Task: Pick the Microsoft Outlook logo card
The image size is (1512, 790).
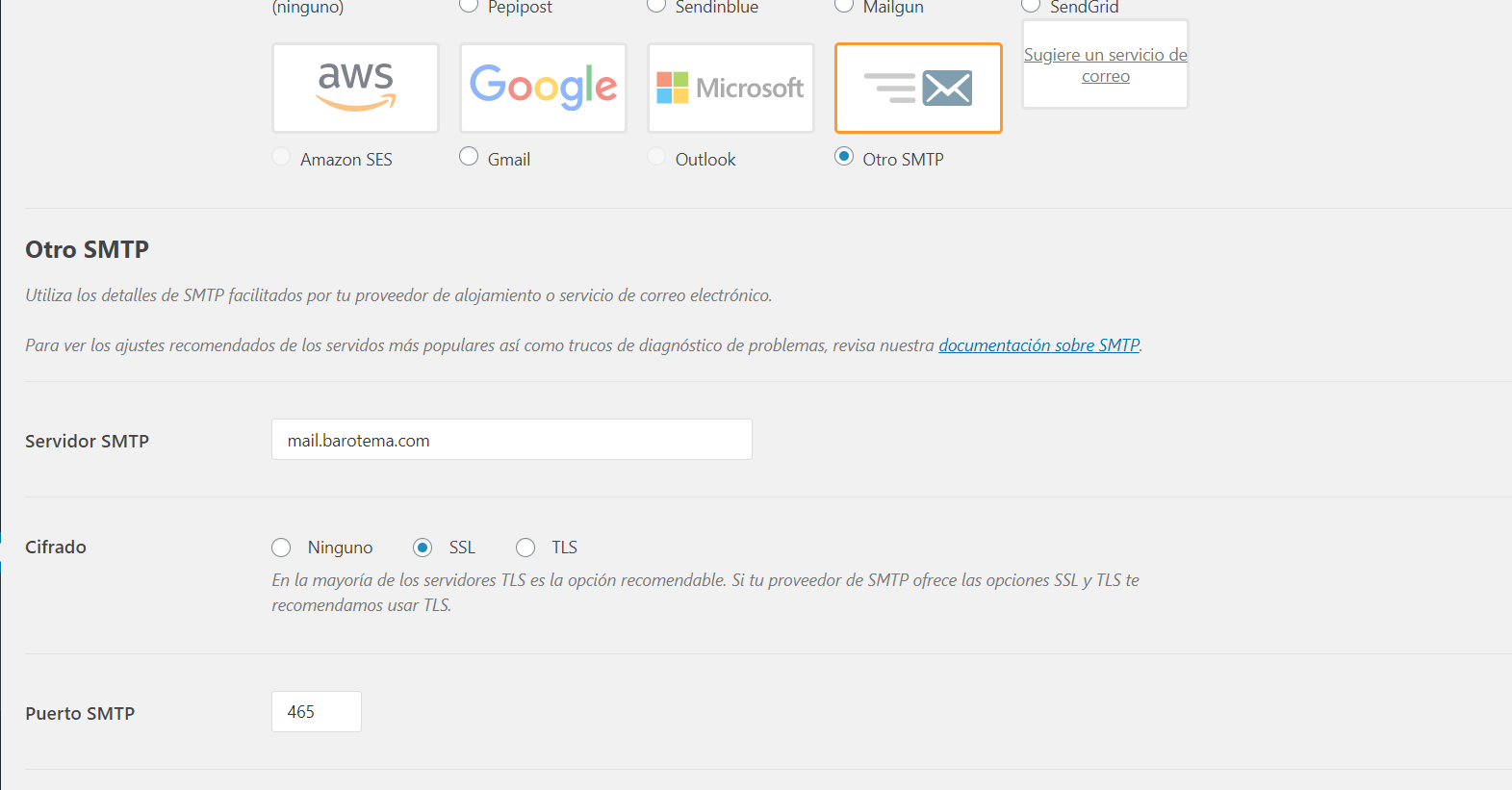Action: click(730, 88)
